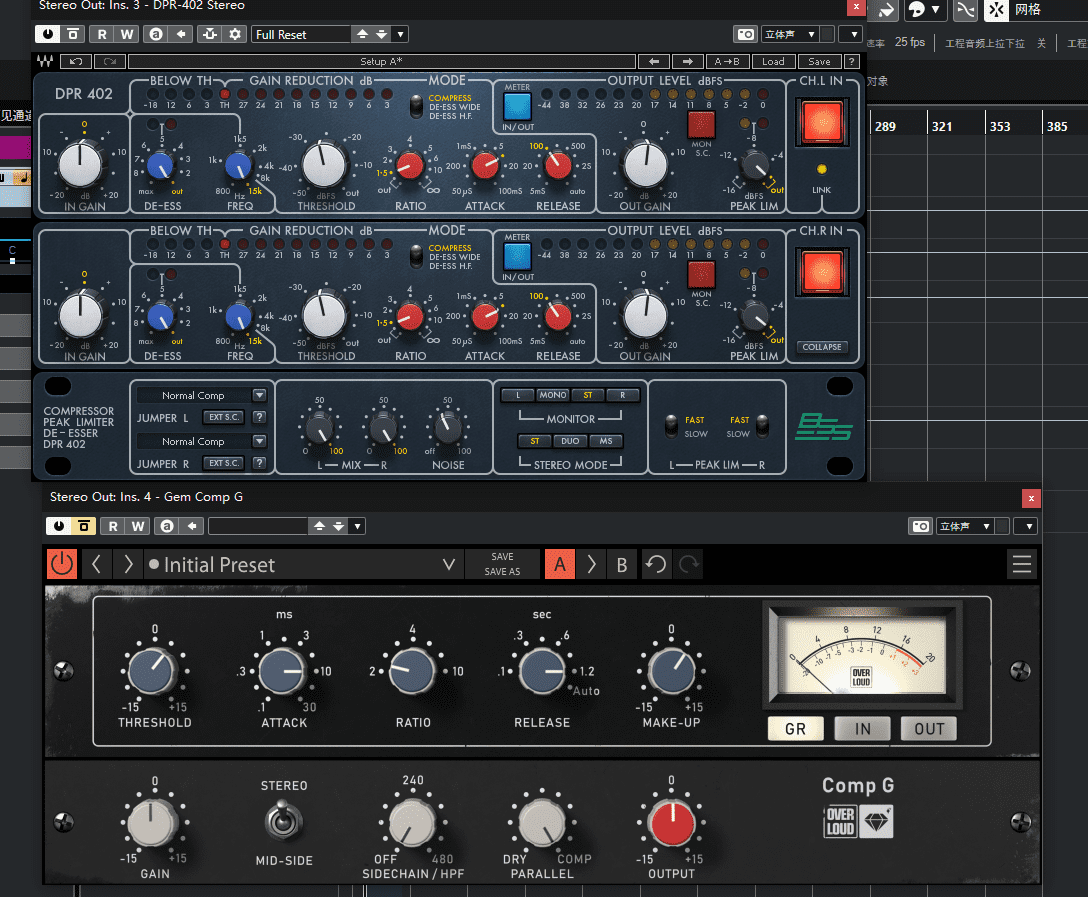Click Comp G RATIO knob

(412, 671)
